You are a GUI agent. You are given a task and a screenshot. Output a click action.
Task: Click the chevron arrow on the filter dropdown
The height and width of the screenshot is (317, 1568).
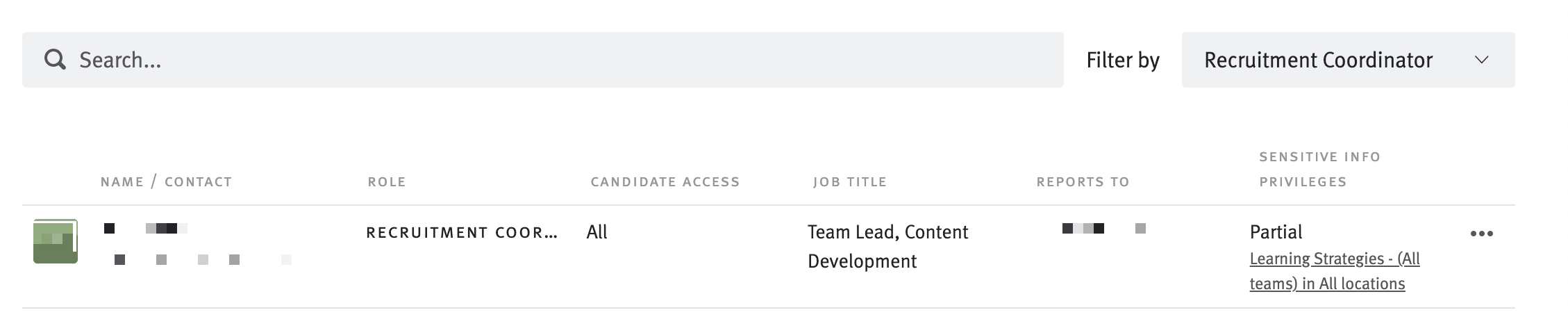(1481, 60)
